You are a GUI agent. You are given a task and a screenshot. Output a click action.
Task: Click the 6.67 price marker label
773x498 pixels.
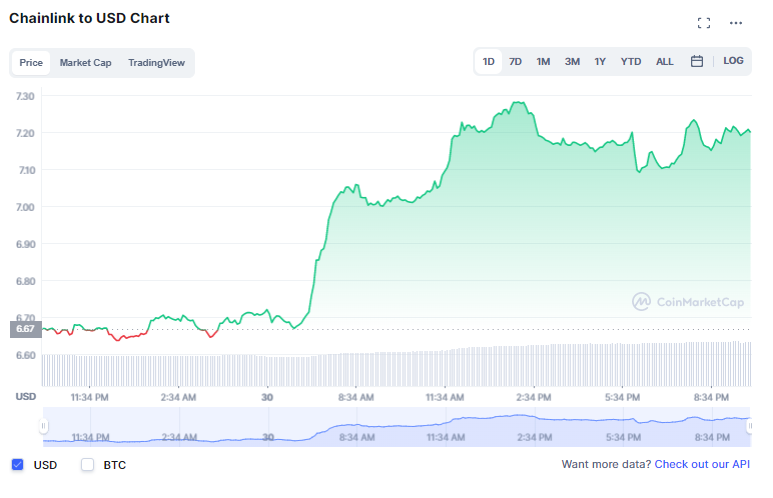click(26, 329)
